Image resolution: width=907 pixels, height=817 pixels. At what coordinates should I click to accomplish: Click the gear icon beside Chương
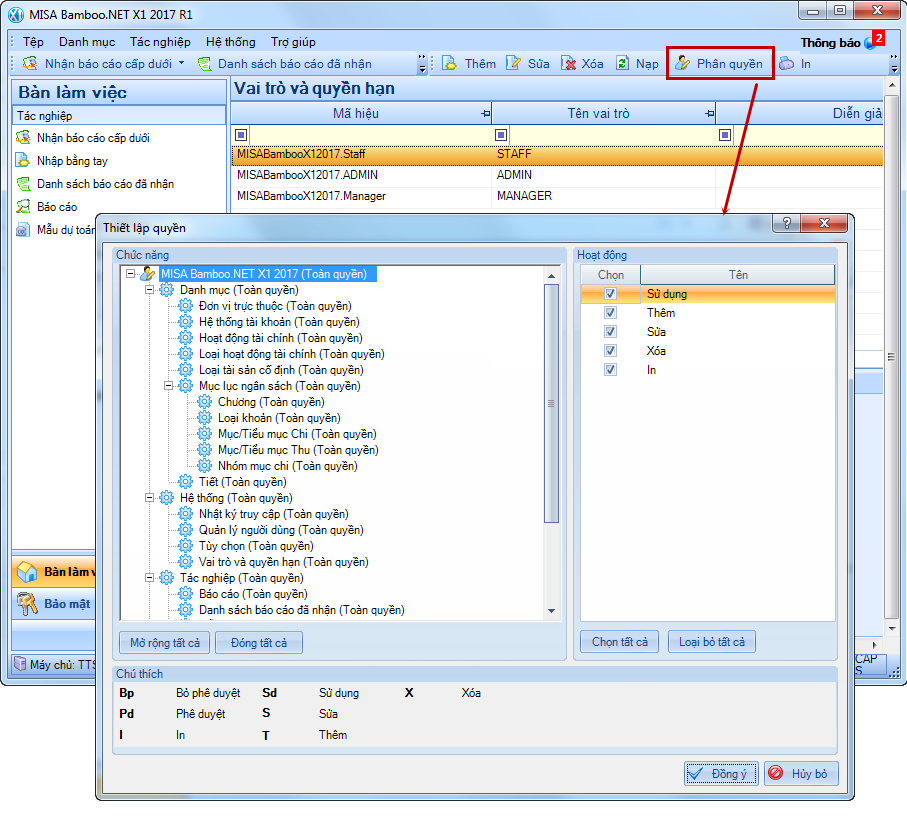pyautogui.click(x=204, y=402)
